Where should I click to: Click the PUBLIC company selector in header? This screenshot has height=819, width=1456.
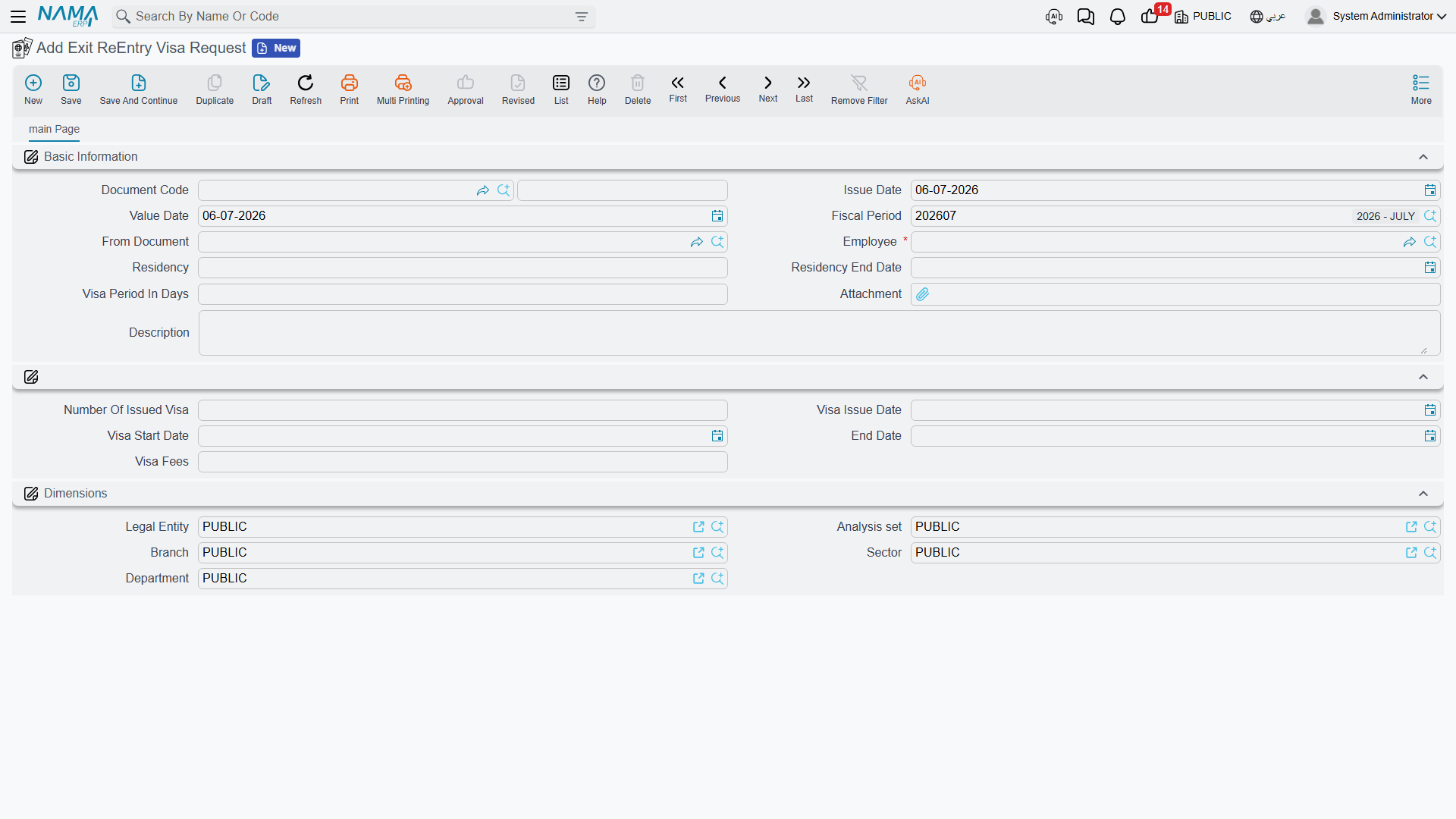1203,16
